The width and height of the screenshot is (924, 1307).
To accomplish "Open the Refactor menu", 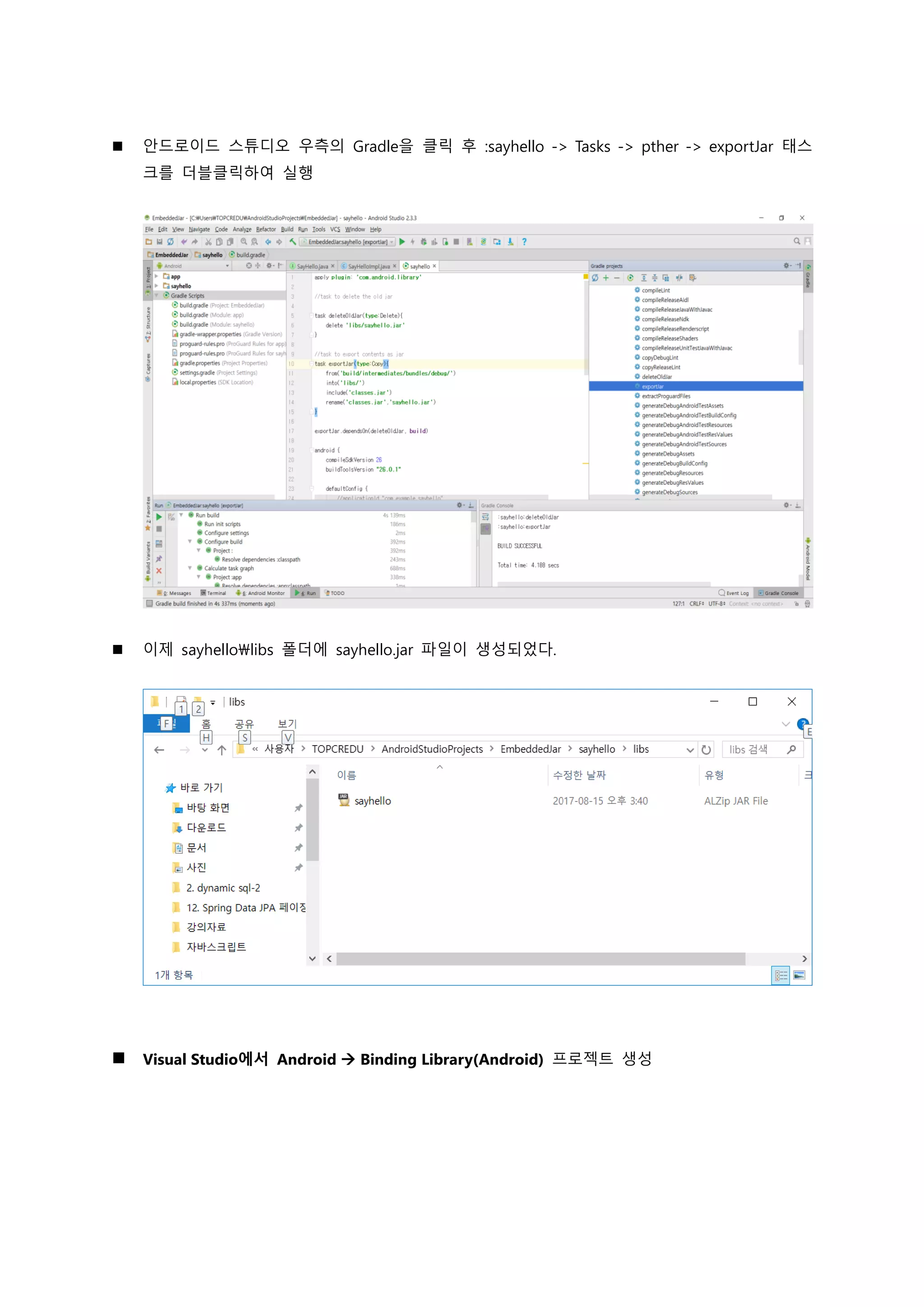I will [x=266, y=229].
